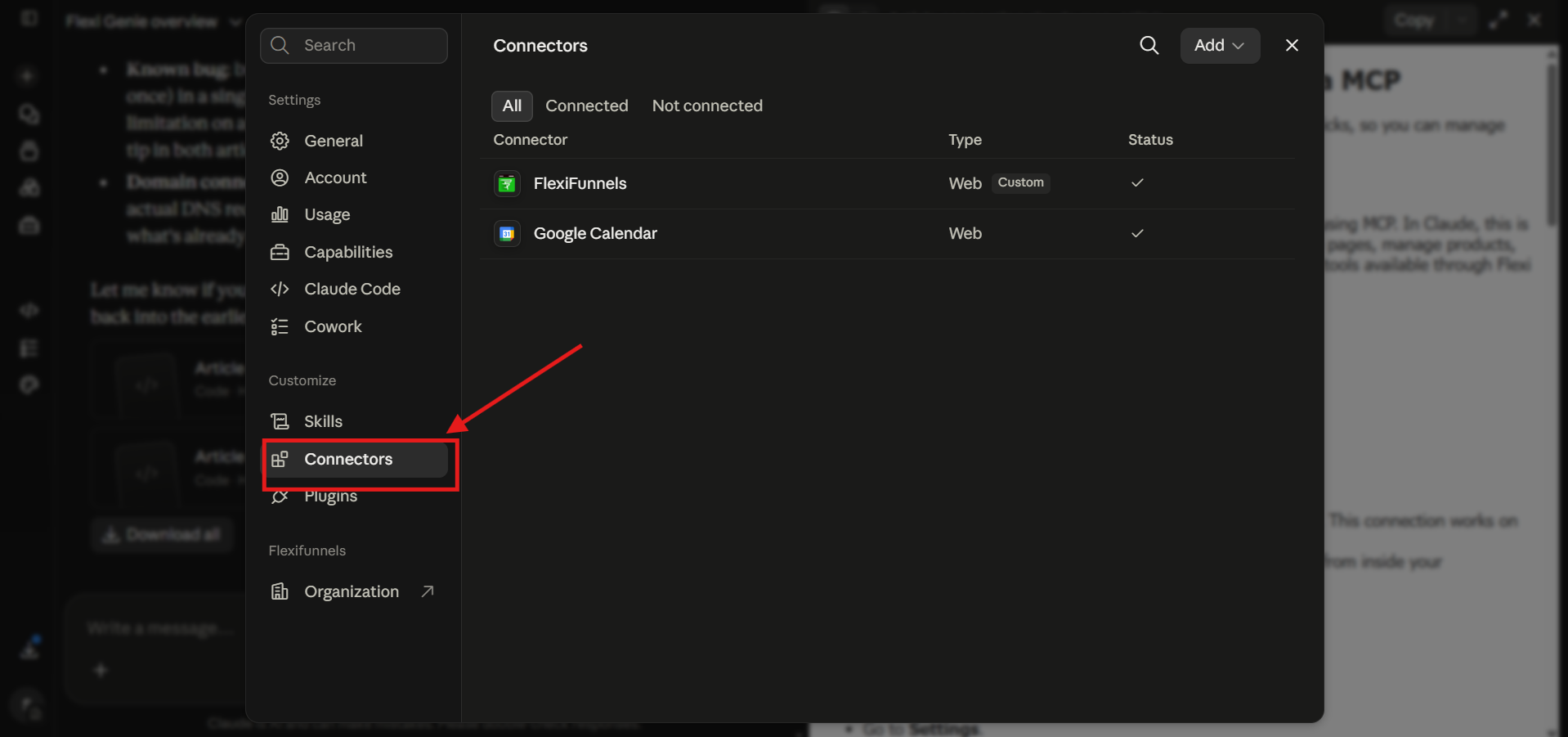The width and height of the screenshot is (1568, 737).
Task: Switch to the Not connected tab
Action: coord(707,106)
